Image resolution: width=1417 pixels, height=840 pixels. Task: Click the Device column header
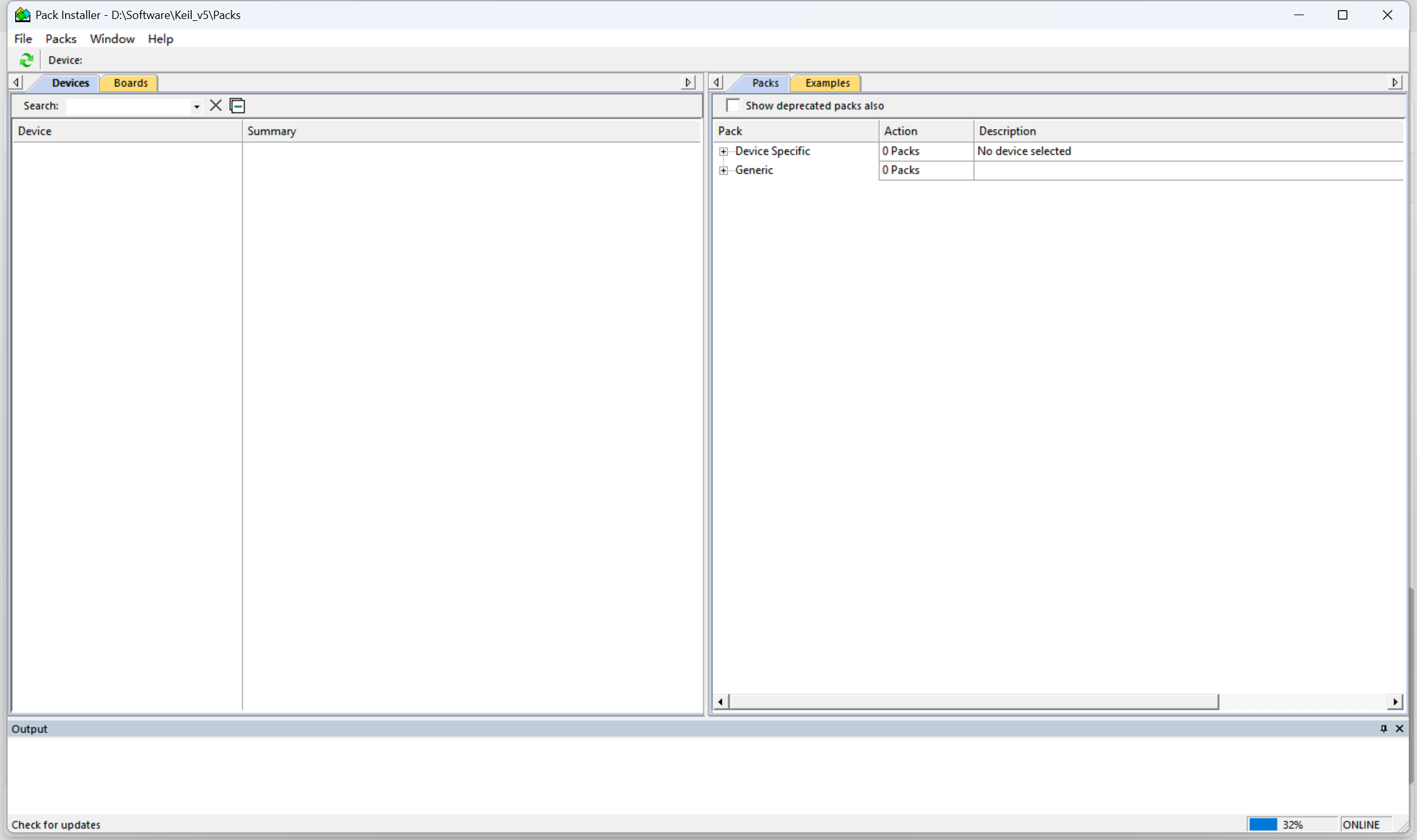(x=127, y=131)
